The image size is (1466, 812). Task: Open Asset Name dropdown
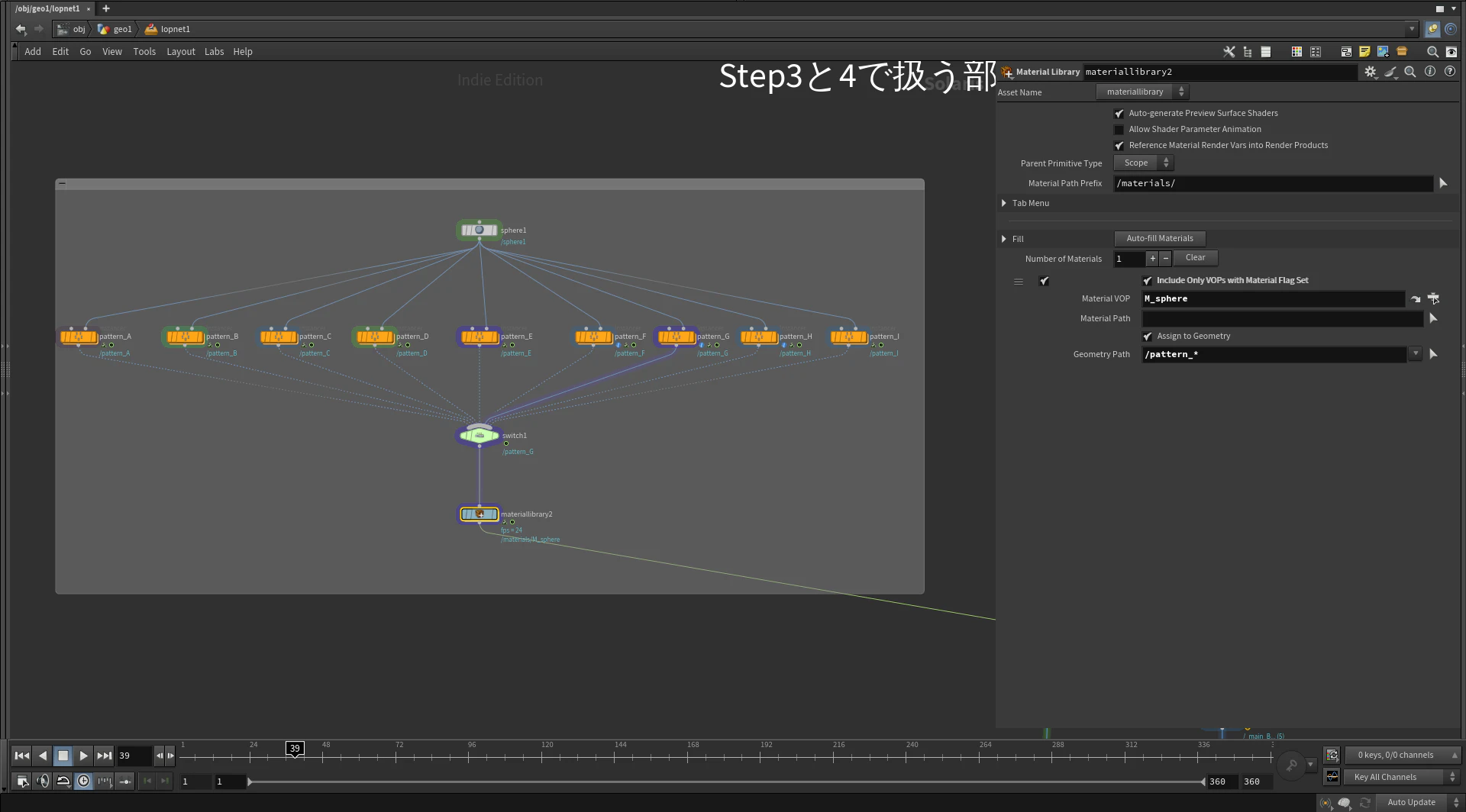tap(1142, 92)
